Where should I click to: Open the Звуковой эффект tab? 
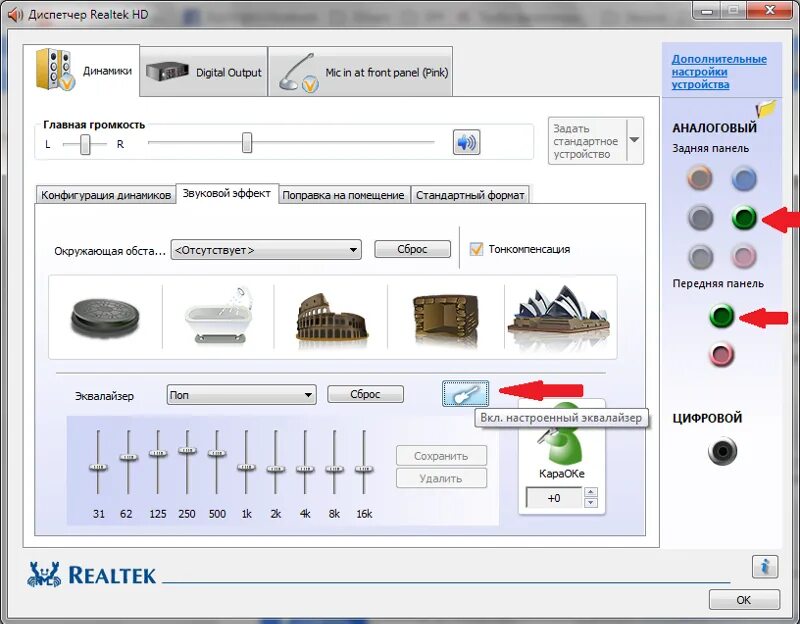(x=227, y=193)
